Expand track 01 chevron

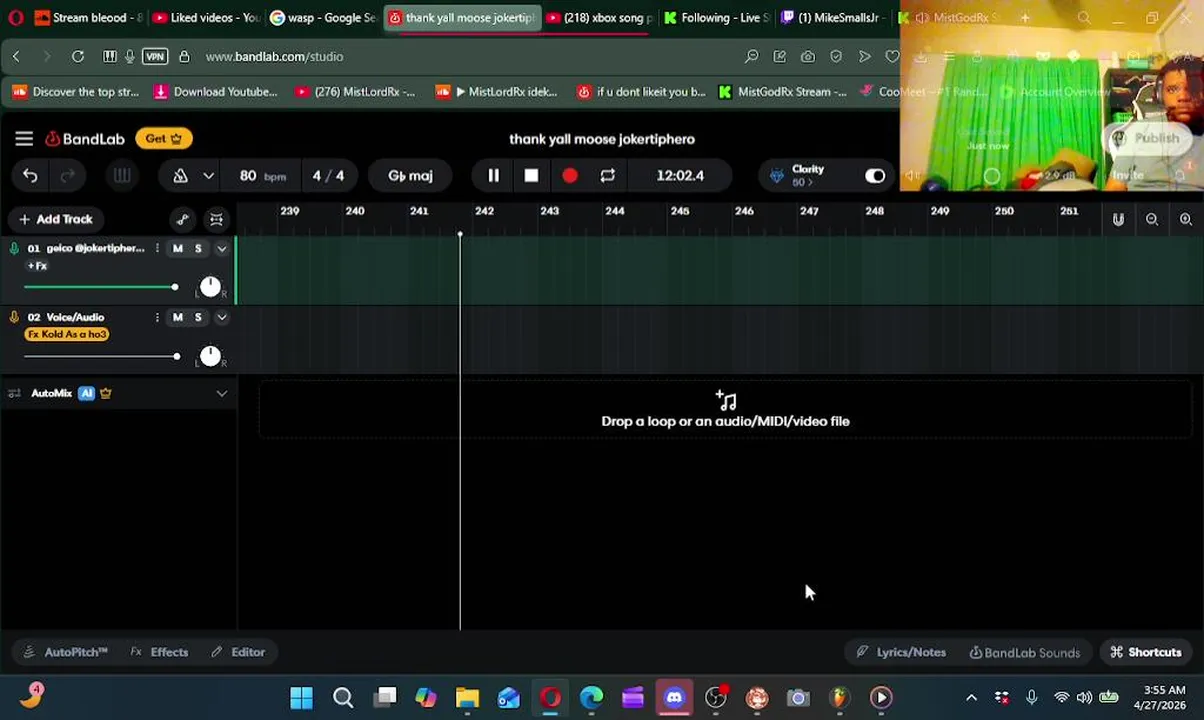[222, 248]
